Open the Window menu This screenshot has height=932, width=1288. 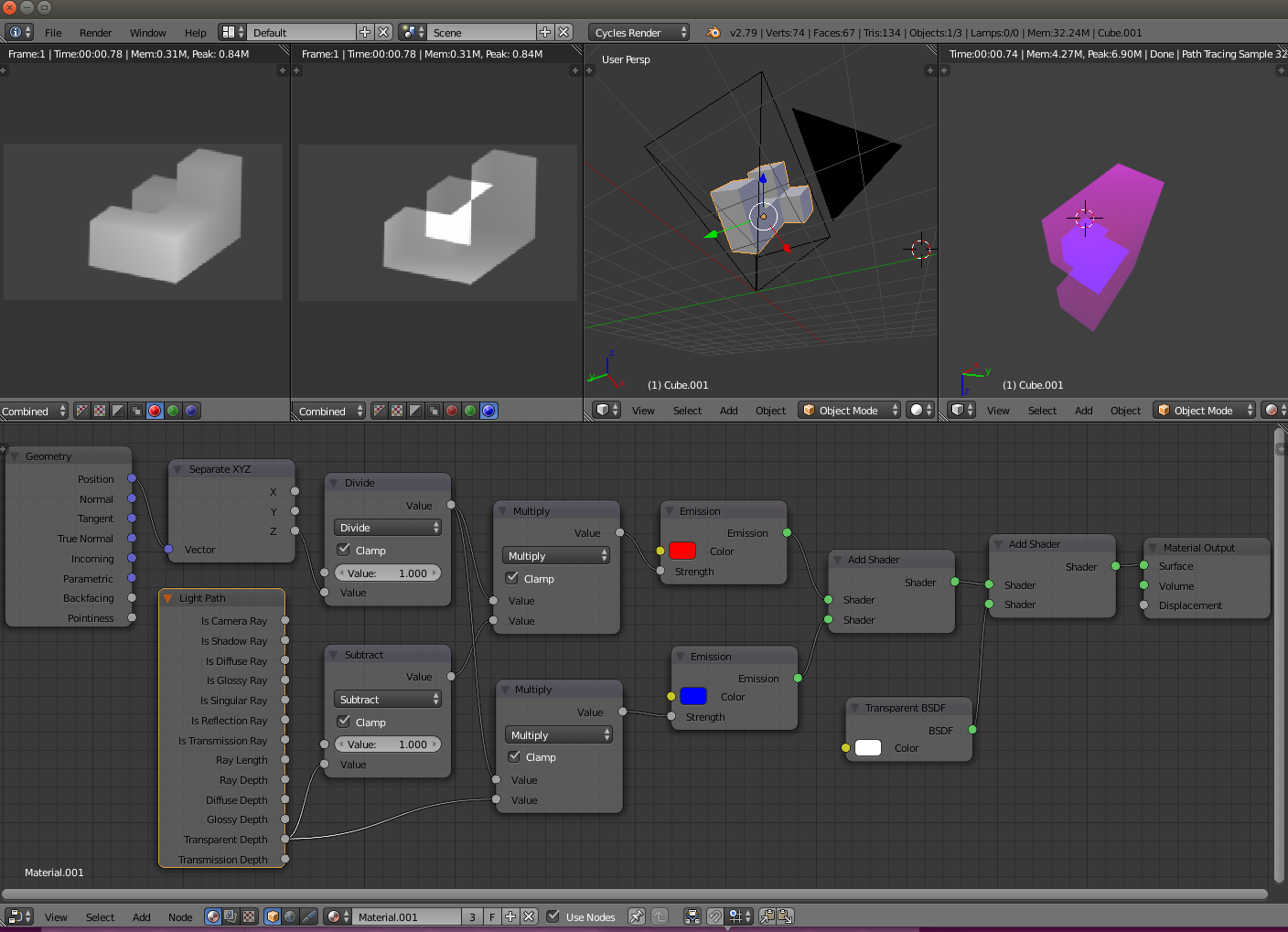pos(147,32)
